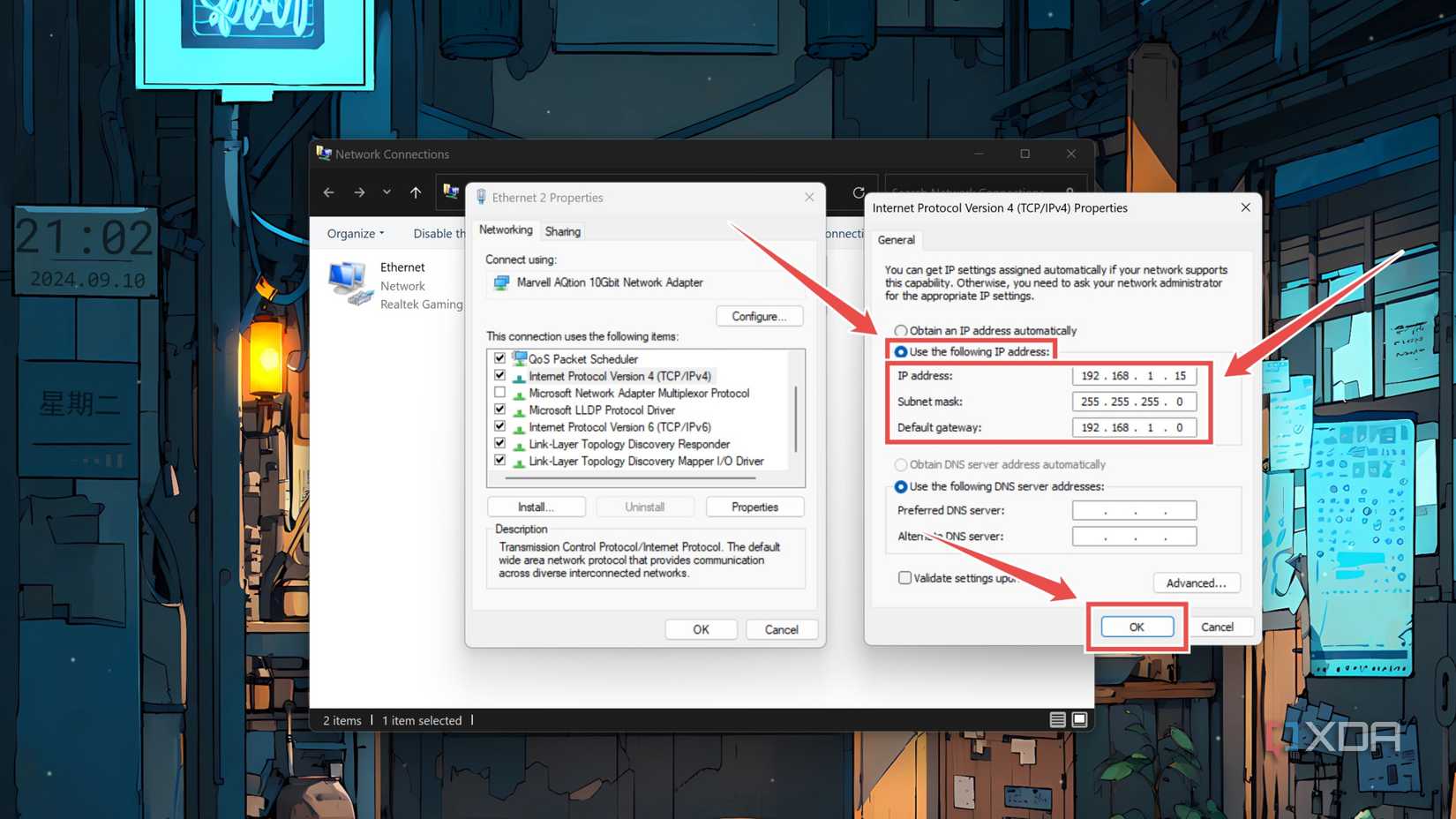Viewport: 1456px width, 819px height.
Task: Click the Configure... button
Action: (759, 316)
